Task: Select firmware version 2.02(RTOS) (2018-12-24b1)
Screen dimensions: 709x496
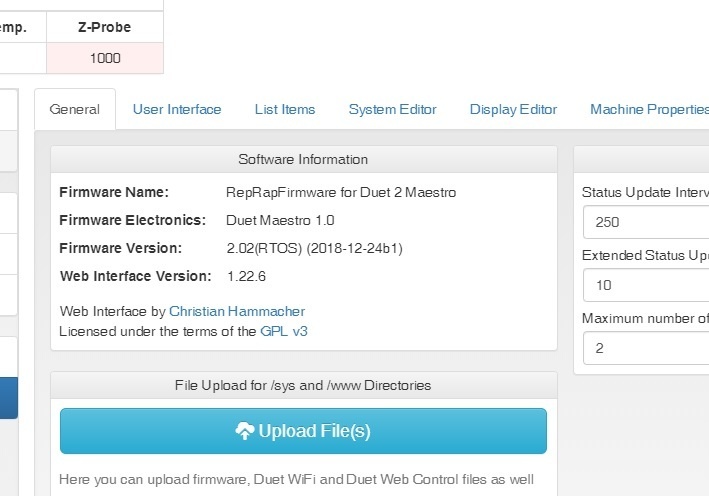Action: click(x=314, y=249)
